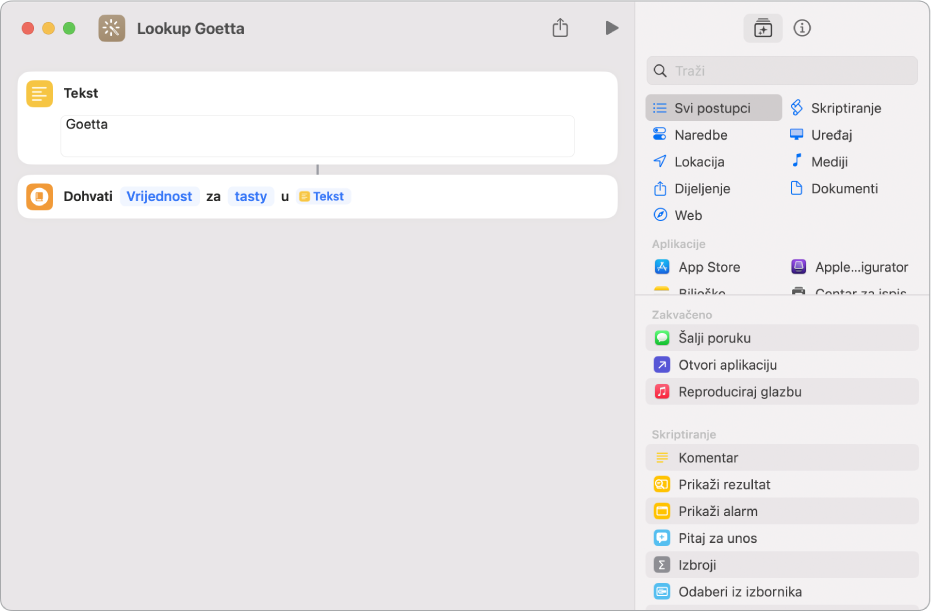Click the Skriptiranje section header in list
Screen dimensions: 931x612
coord(683,435)
